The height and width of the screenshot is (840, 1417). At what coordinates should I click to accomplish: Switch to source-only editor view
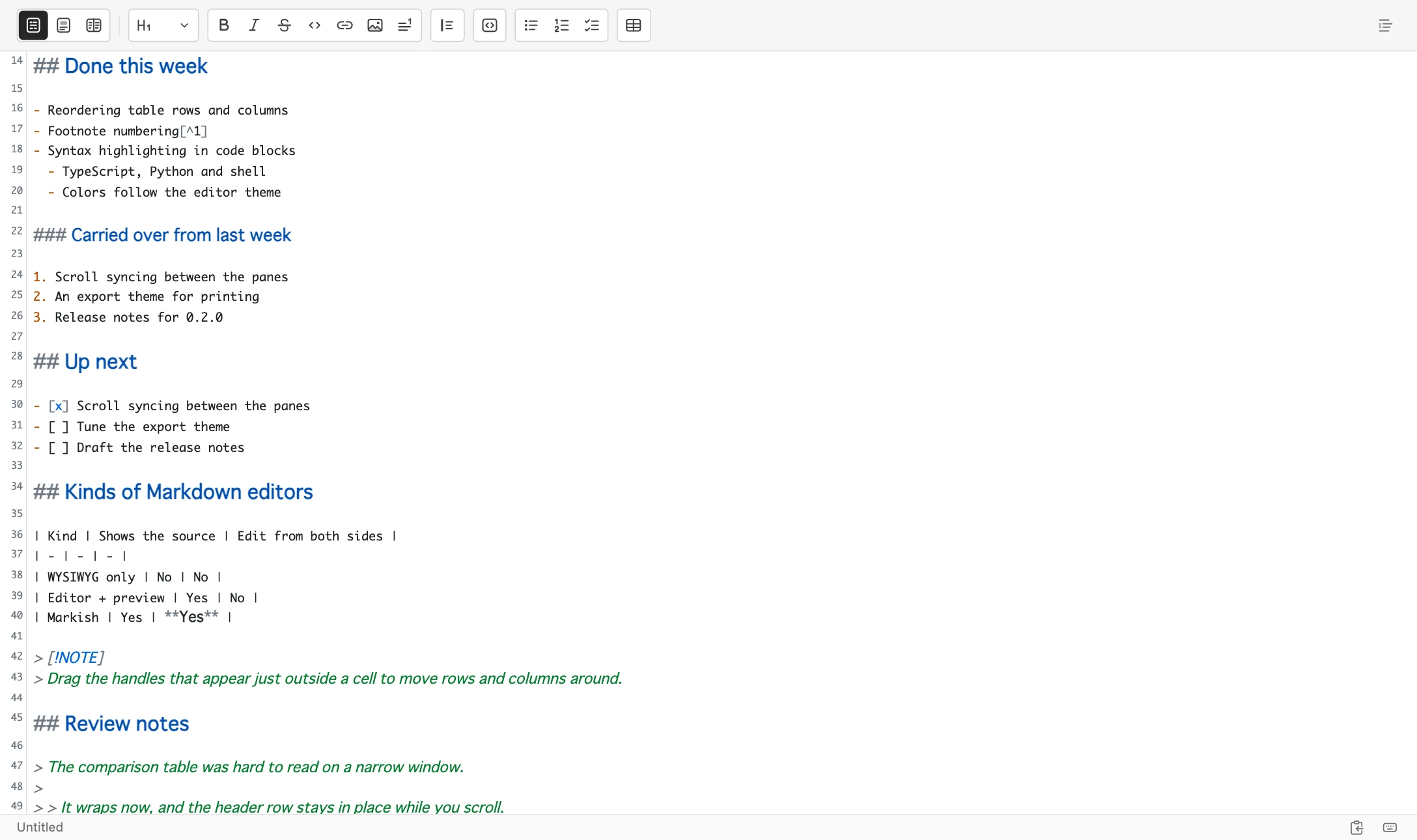[x=33, y=25]
